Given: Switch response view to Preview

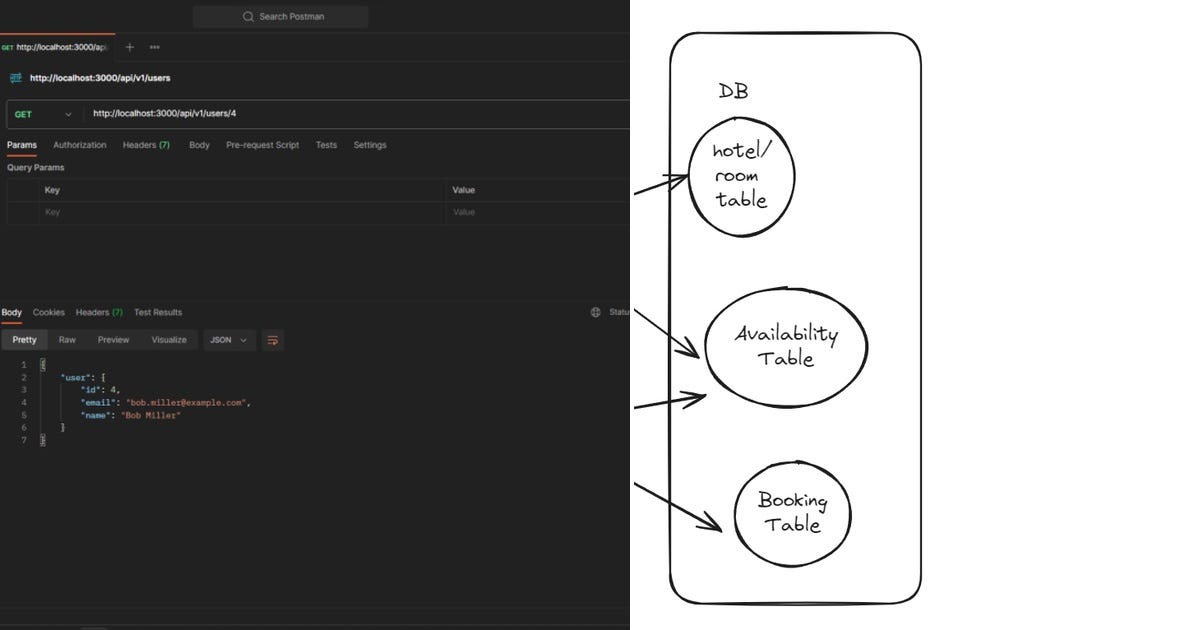Looking at the screenshot, I should pos(113,340).
